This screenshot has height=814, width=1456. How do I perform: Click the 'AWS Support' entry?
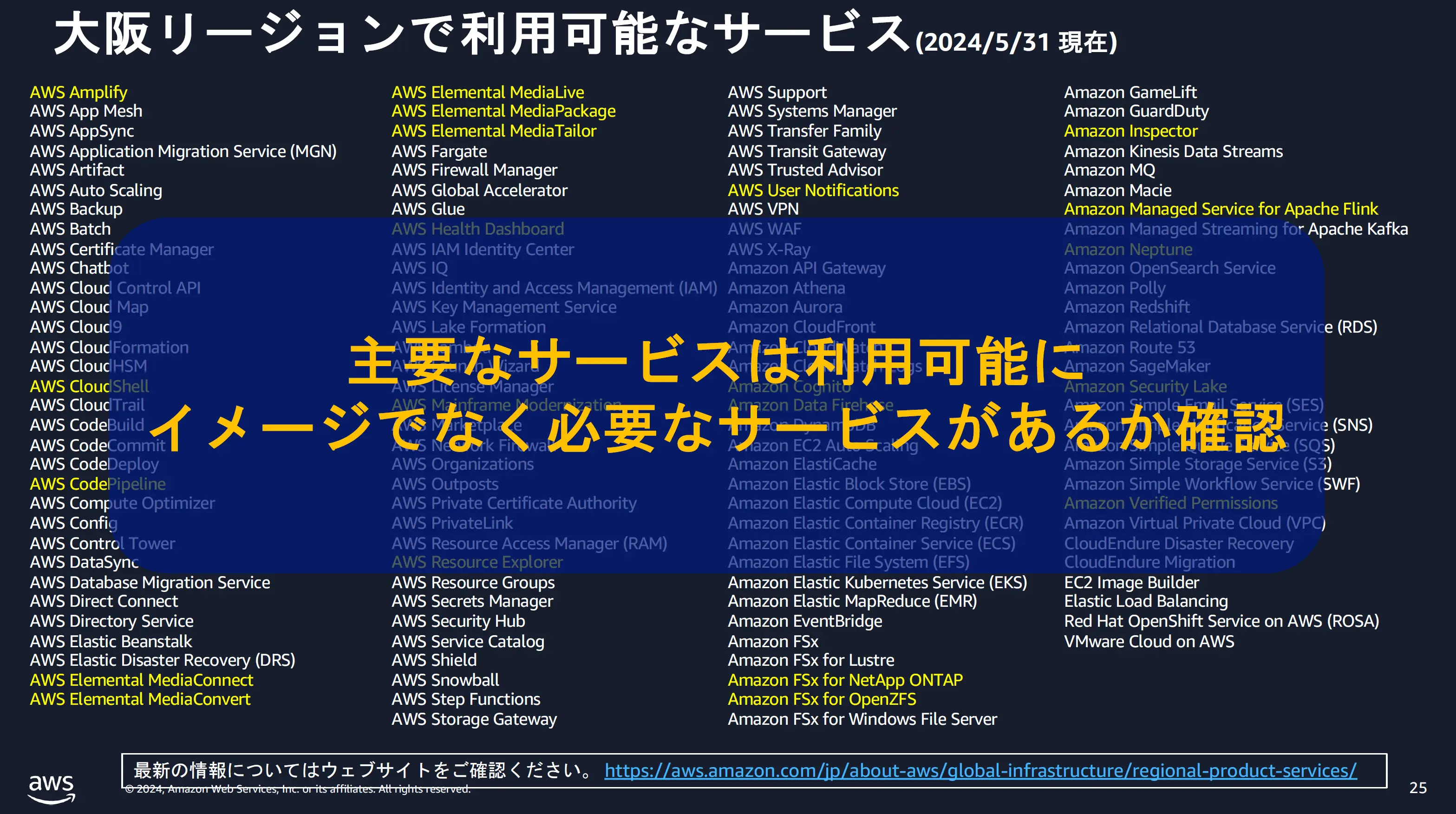[x=777, y=92]
